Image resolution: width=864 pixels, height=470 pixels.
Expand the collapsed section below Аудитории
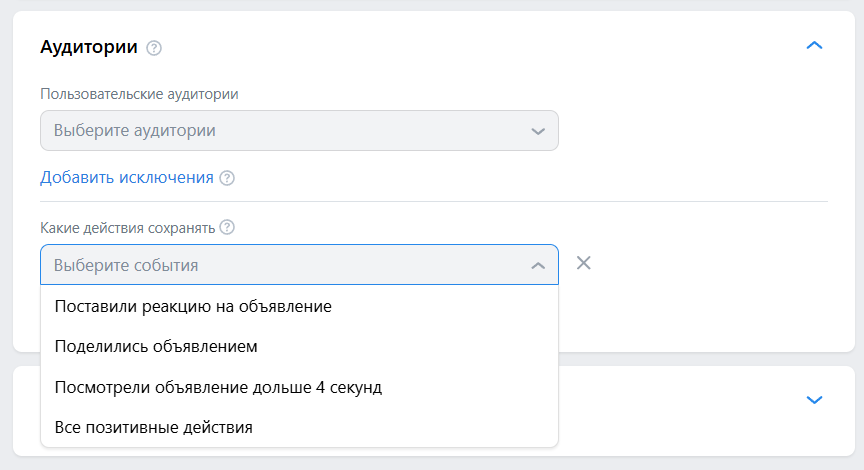coord(814,400)
